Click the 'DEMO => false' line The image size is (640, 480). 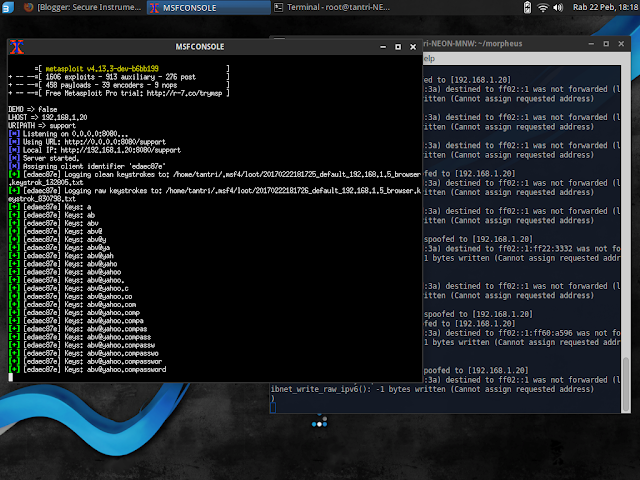pos(33,109)
